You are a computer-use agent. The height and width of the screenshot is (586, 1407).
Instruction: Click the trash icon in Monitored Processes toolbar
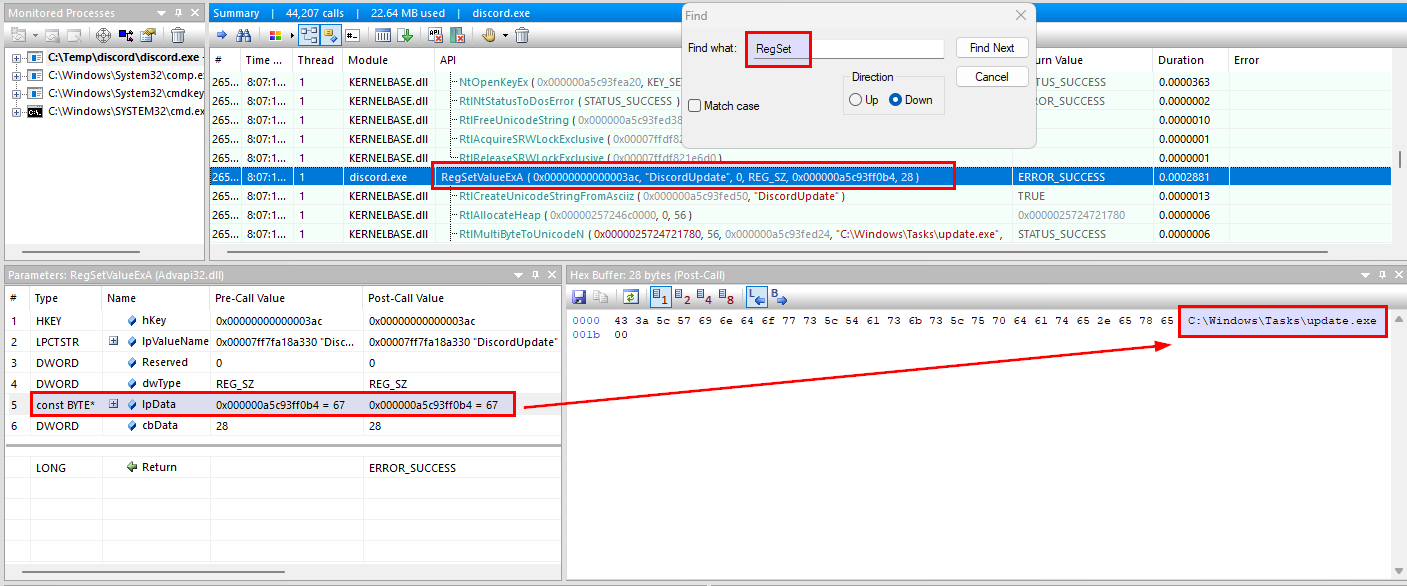[x=178, y=35]
